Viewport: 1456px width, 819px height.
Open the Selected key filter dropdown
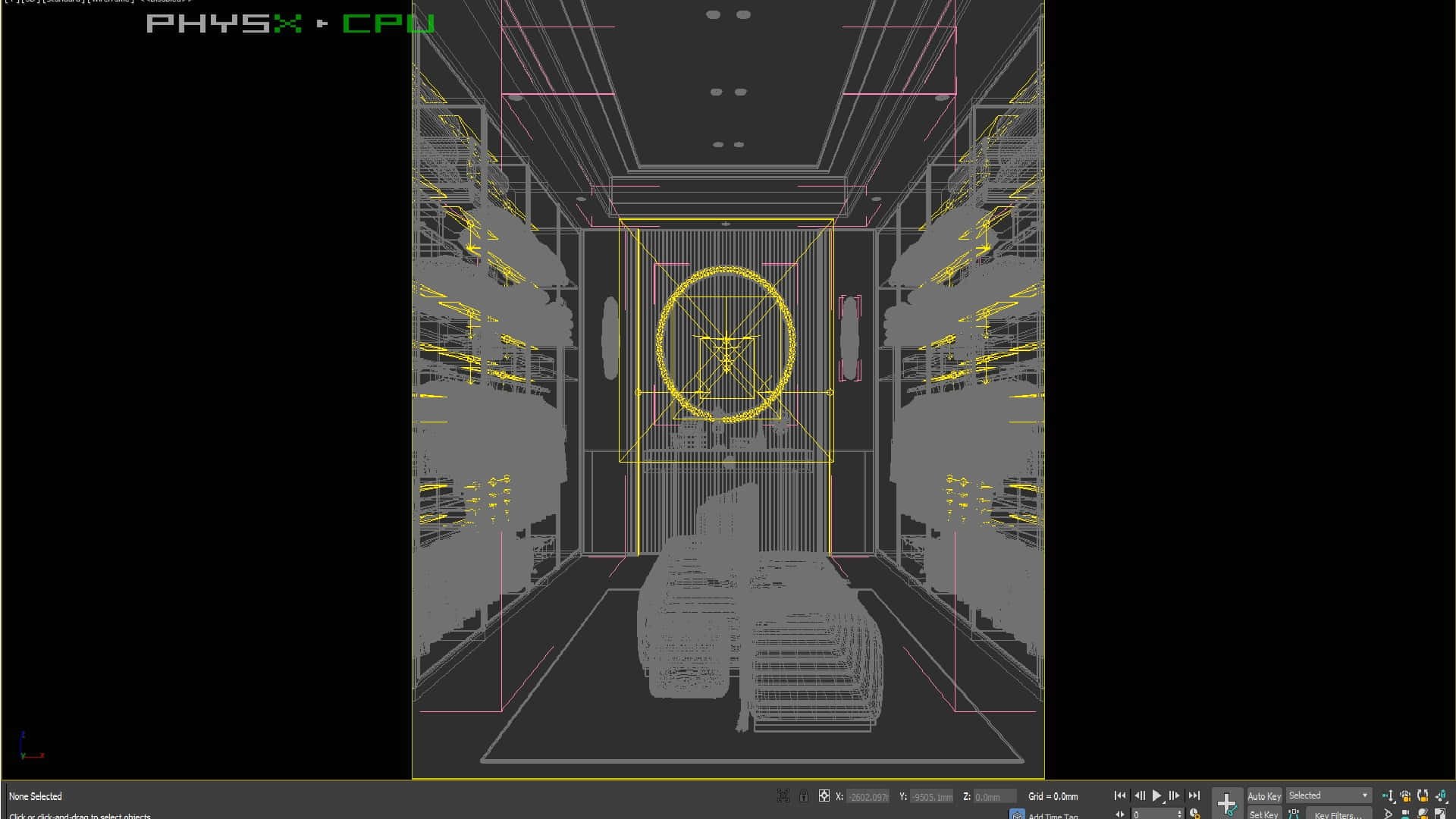tap(1329, 795)
